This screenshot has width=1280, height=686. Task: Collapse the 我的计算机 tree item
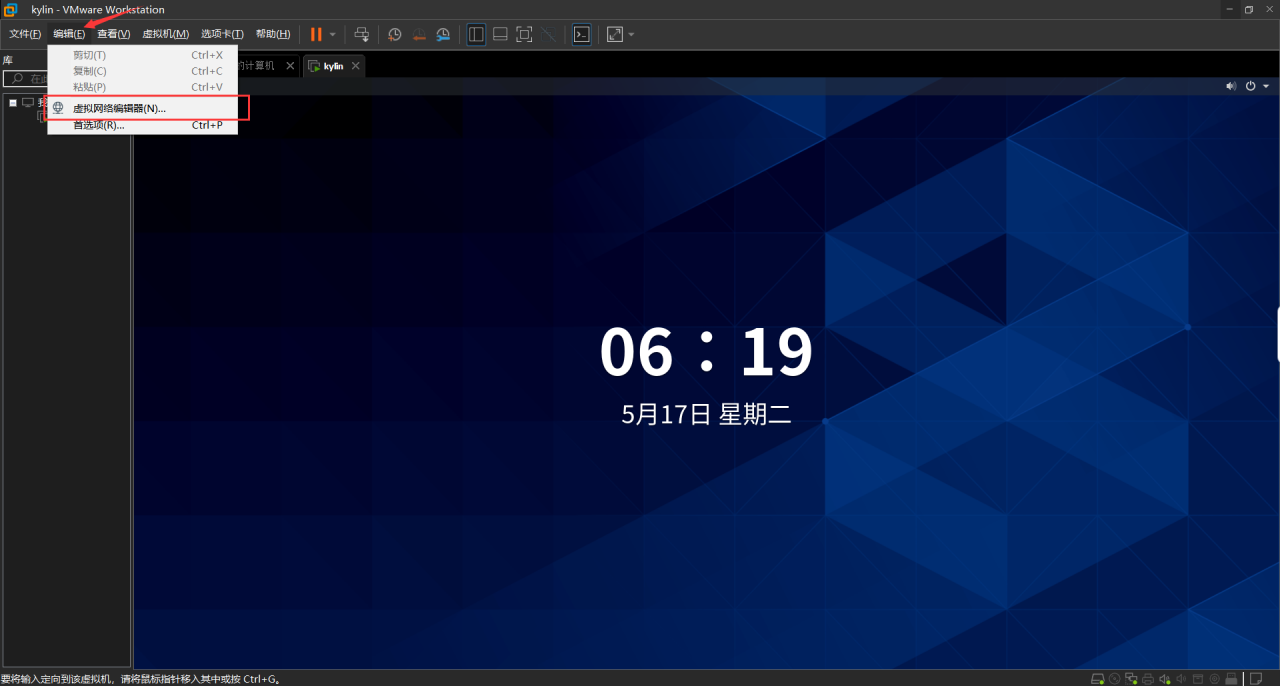click(x=13, y=101)
